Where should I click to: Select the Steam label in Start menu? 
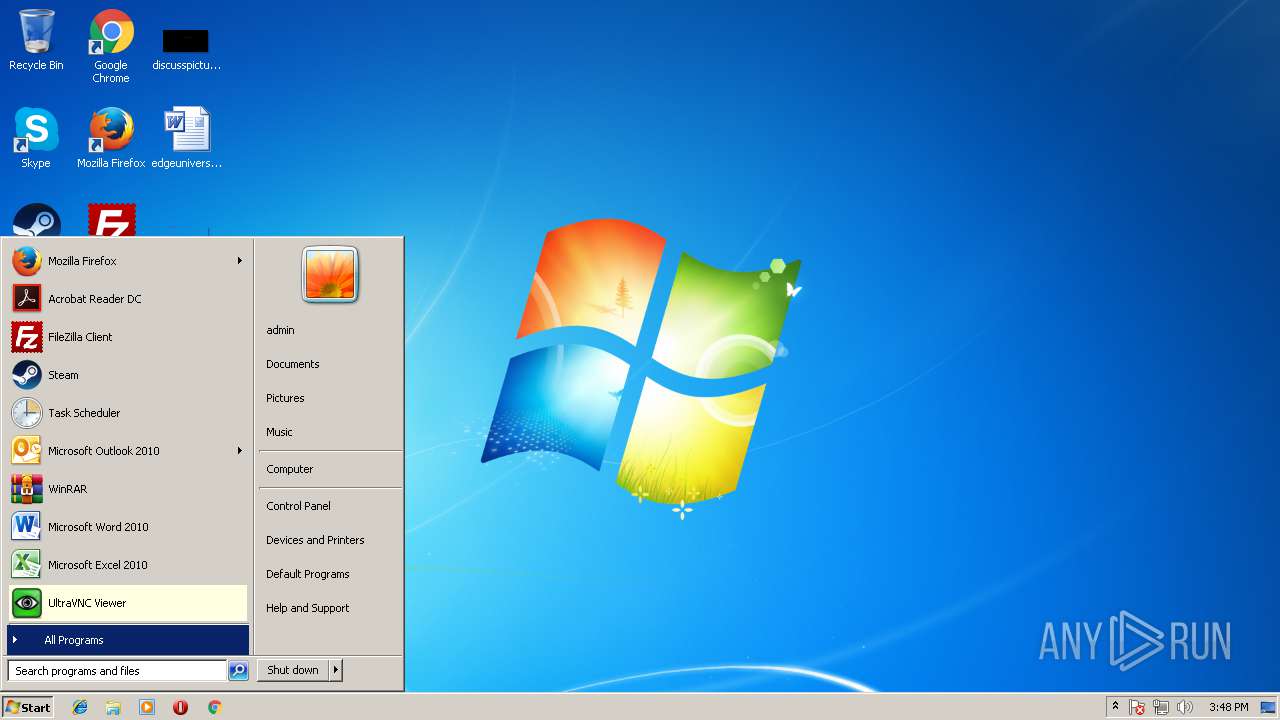pyautogui.click(x=63, y=375)
